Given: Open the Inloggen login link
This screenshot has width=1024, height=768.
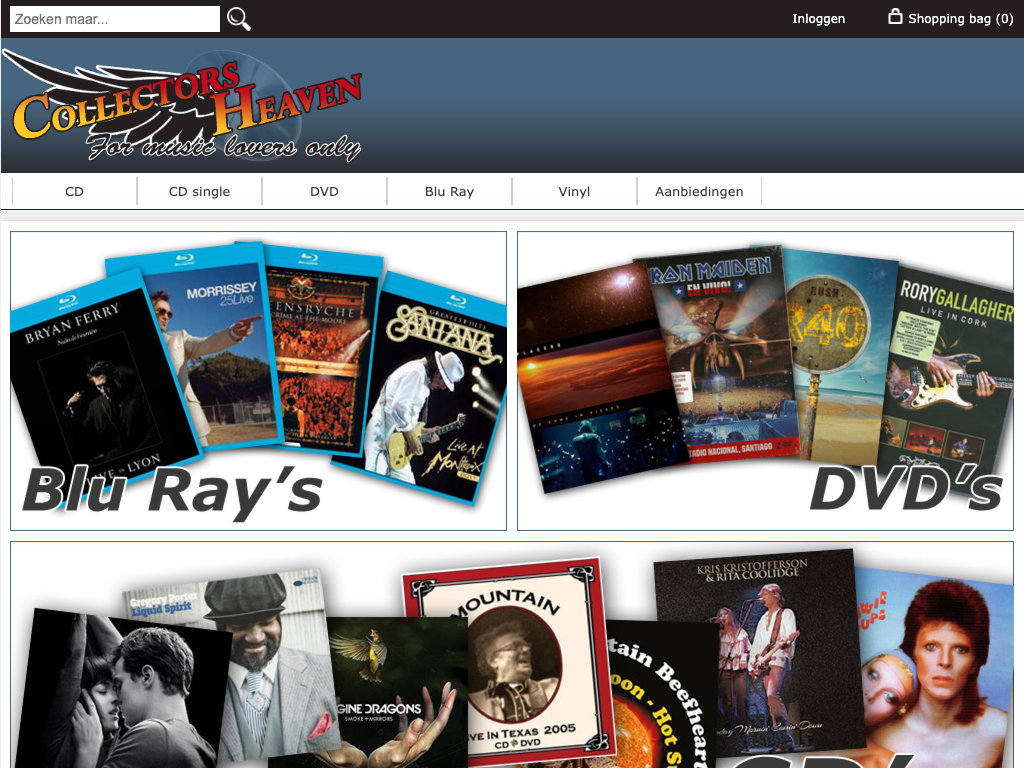Looking at the screenshot, I should click(818, 19).
